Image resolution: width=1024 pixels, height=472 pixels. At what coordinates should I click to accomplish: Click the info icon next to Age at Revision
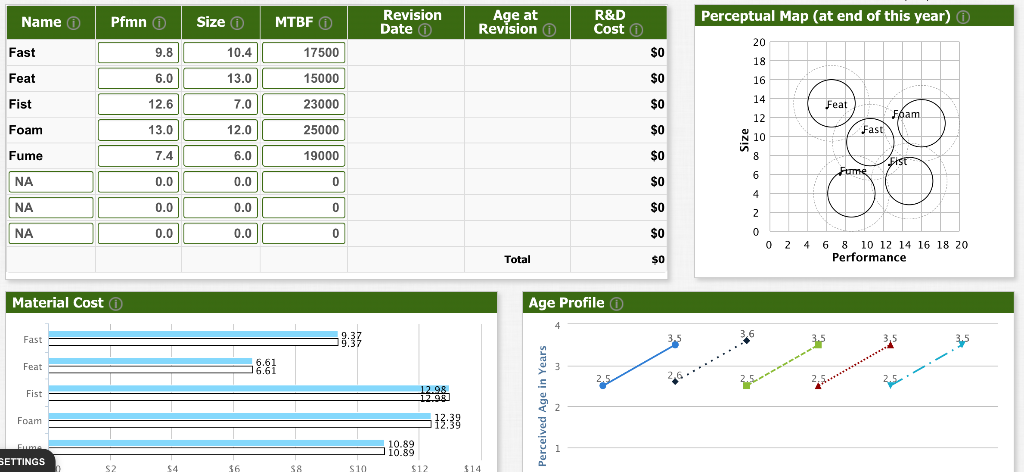tap(549, 30)
